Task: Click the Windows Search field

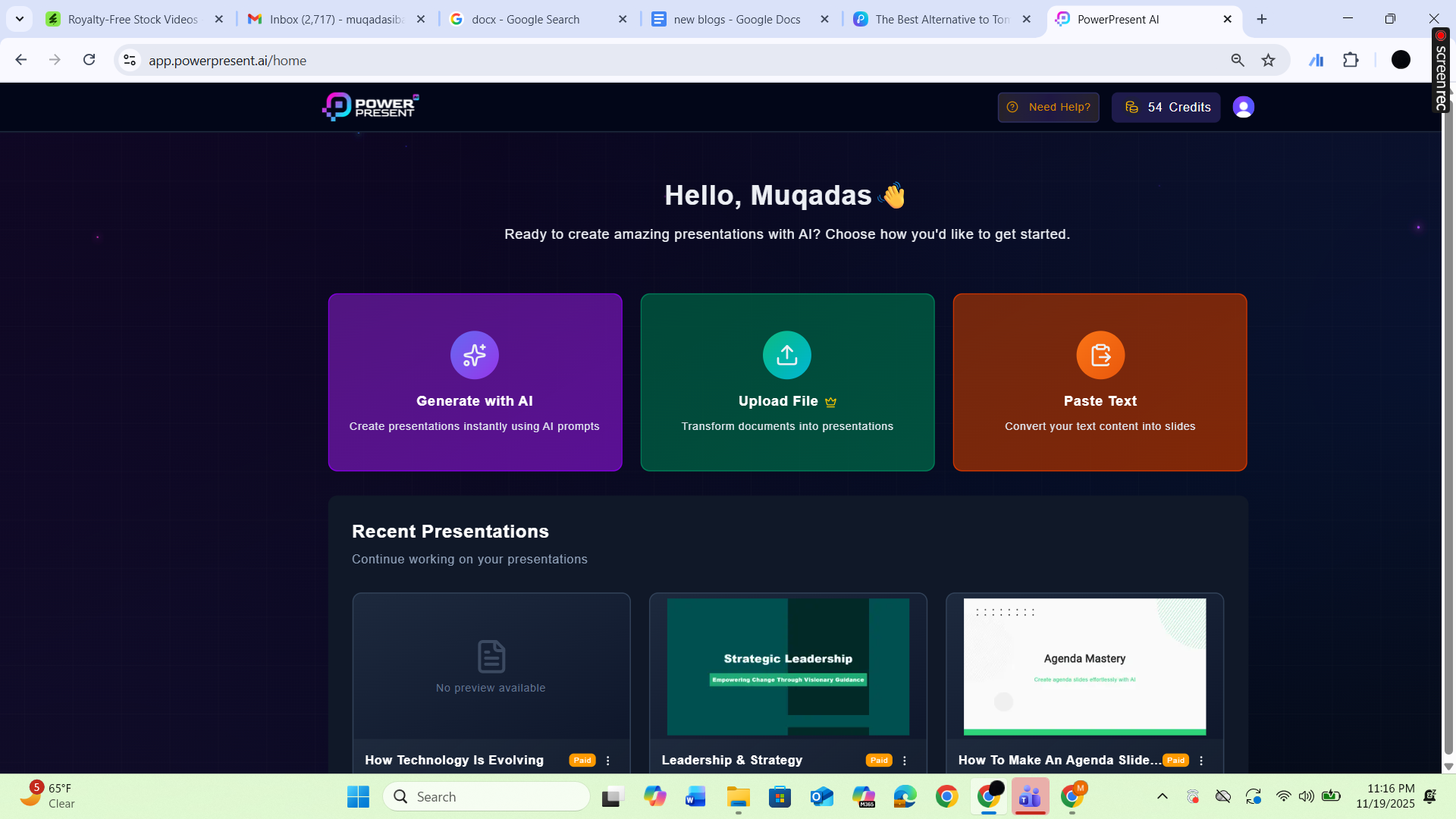Action: point(486,796)
